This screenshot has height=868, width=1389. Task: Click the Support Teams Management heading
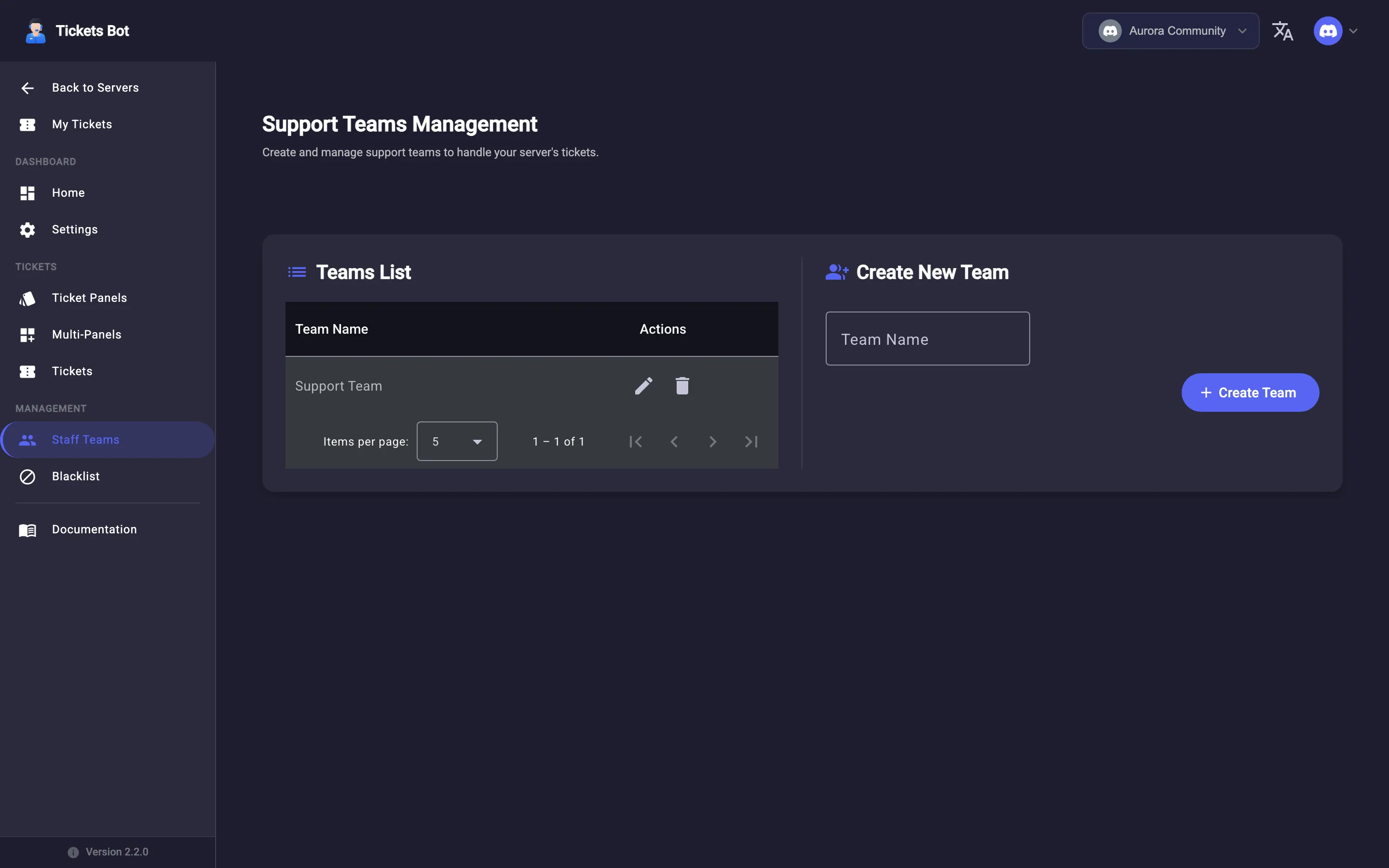coord(399,124)
